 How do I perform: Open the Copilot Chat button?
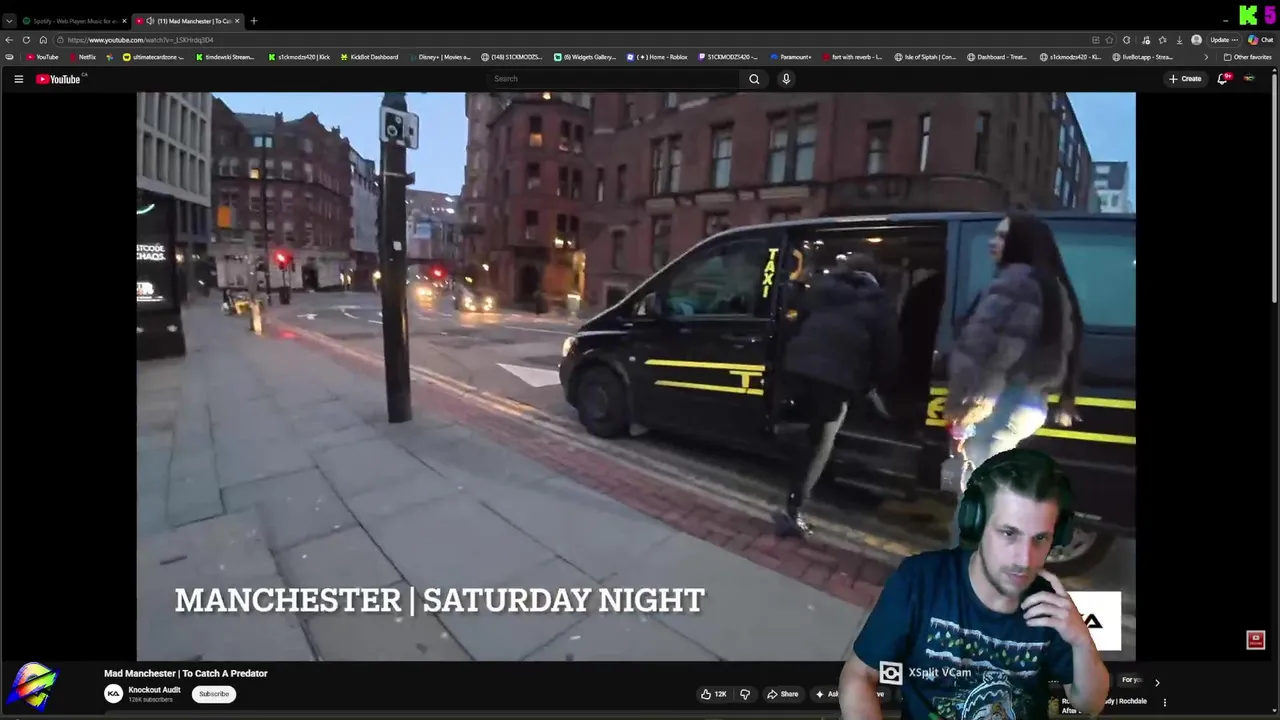pos(1260,40)
